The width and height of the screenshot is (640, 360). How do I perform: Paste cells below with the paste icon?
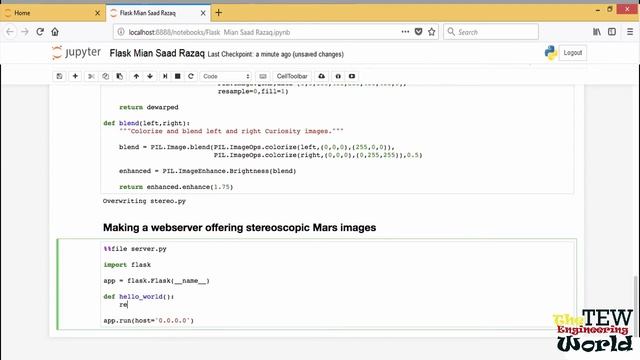120,76
